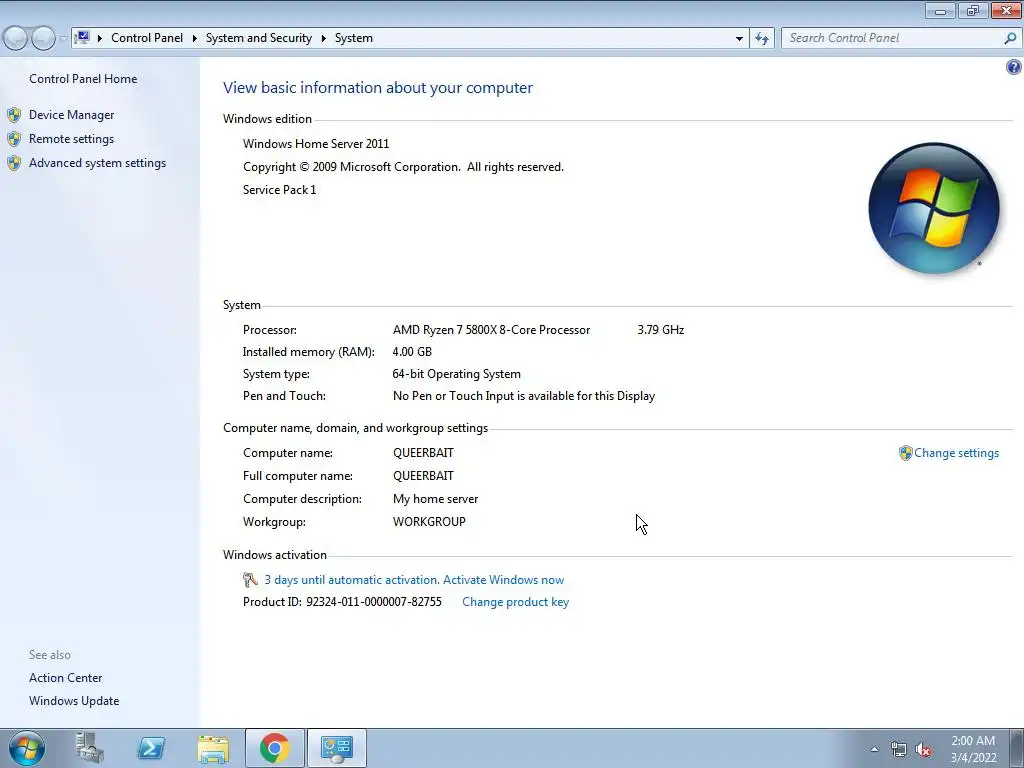Click the muted volume tray icon

[x=923, y=750]
